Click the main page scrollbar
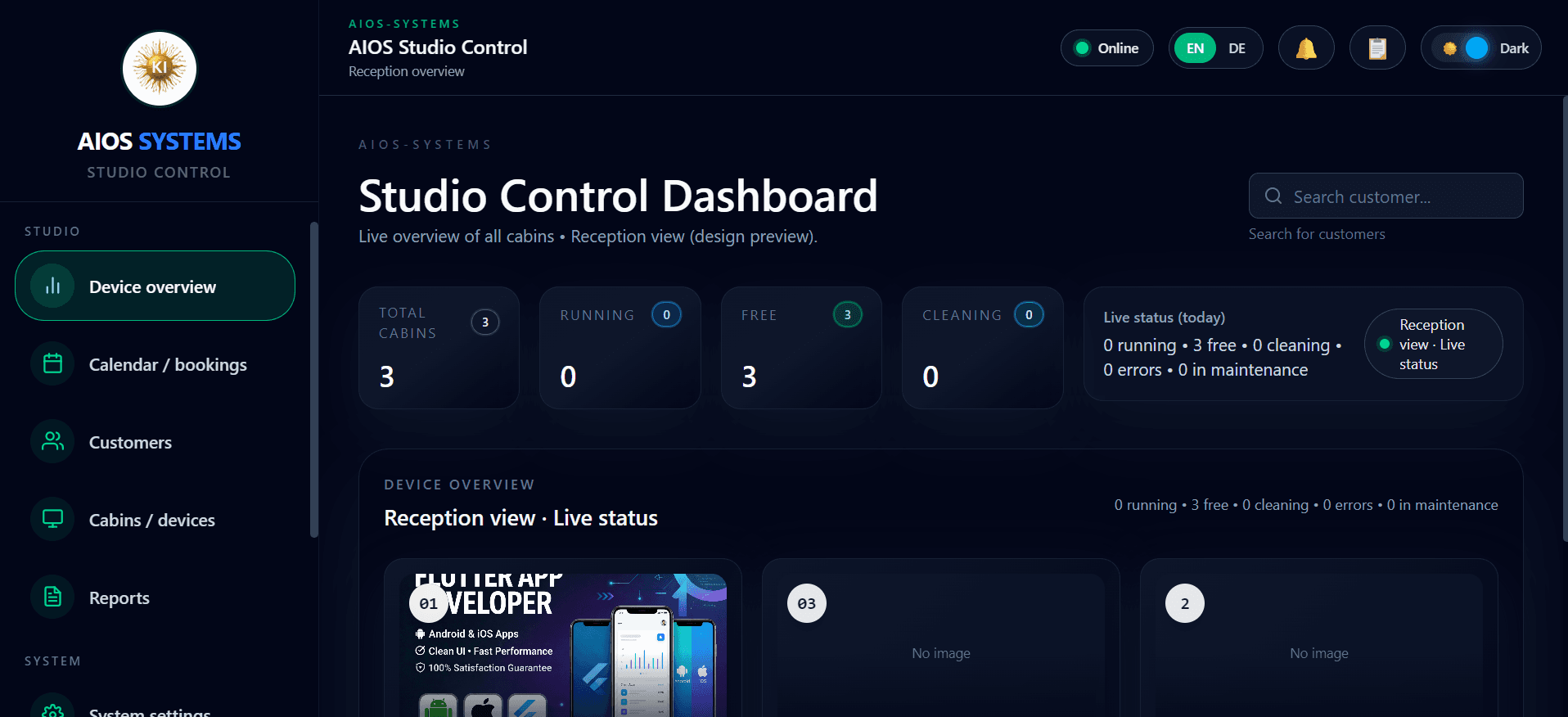 click(x=1565, y=319)
